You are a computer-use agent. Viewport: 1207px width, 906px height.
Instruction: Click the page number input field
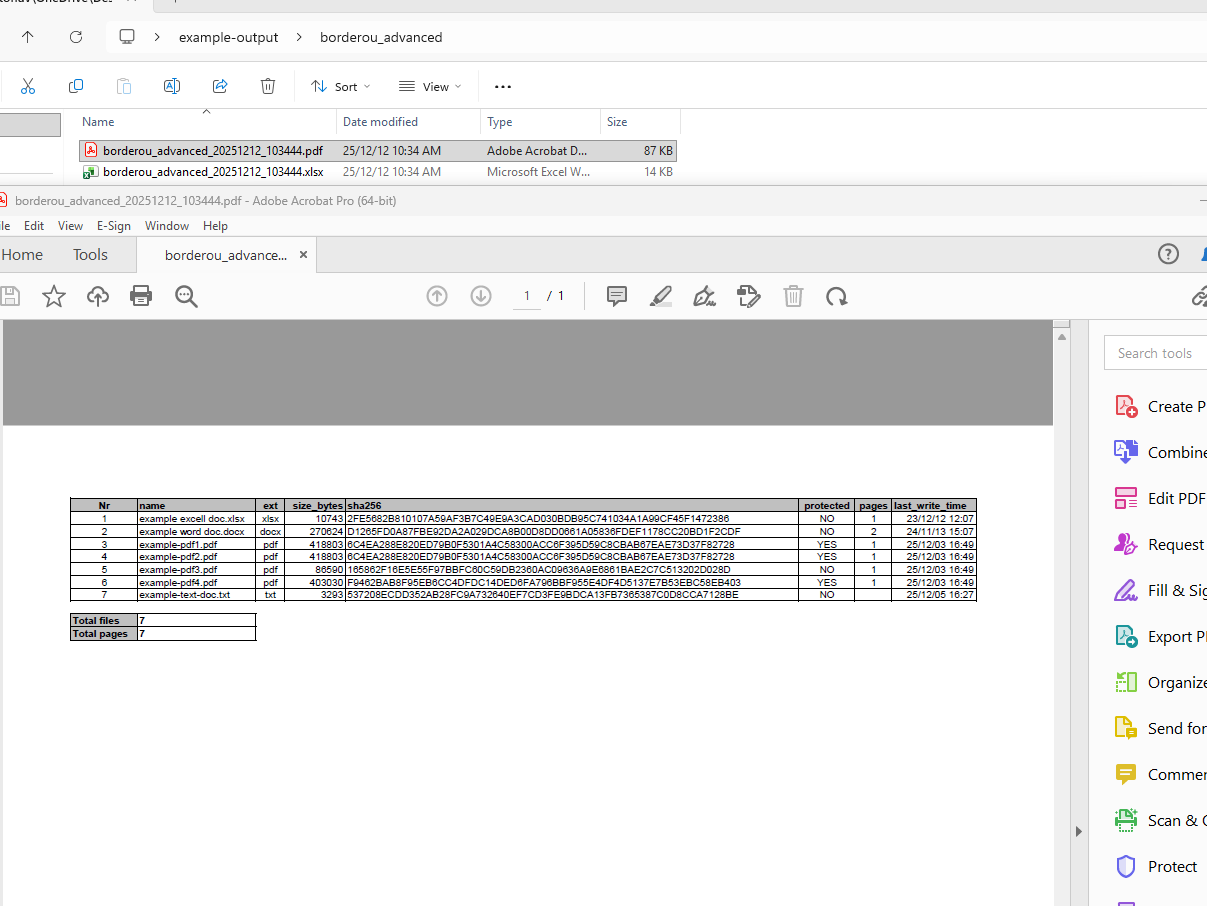[x=525, y=296]
